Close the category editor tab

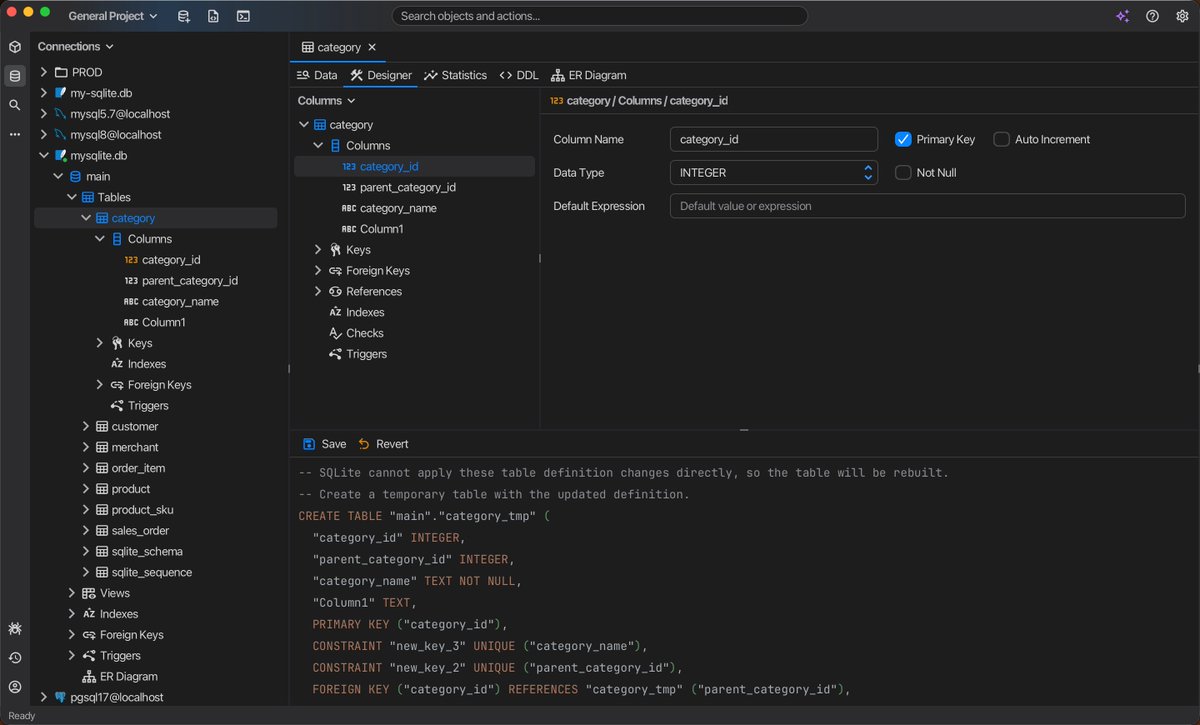pyautogui.click(x=372, y=47)
